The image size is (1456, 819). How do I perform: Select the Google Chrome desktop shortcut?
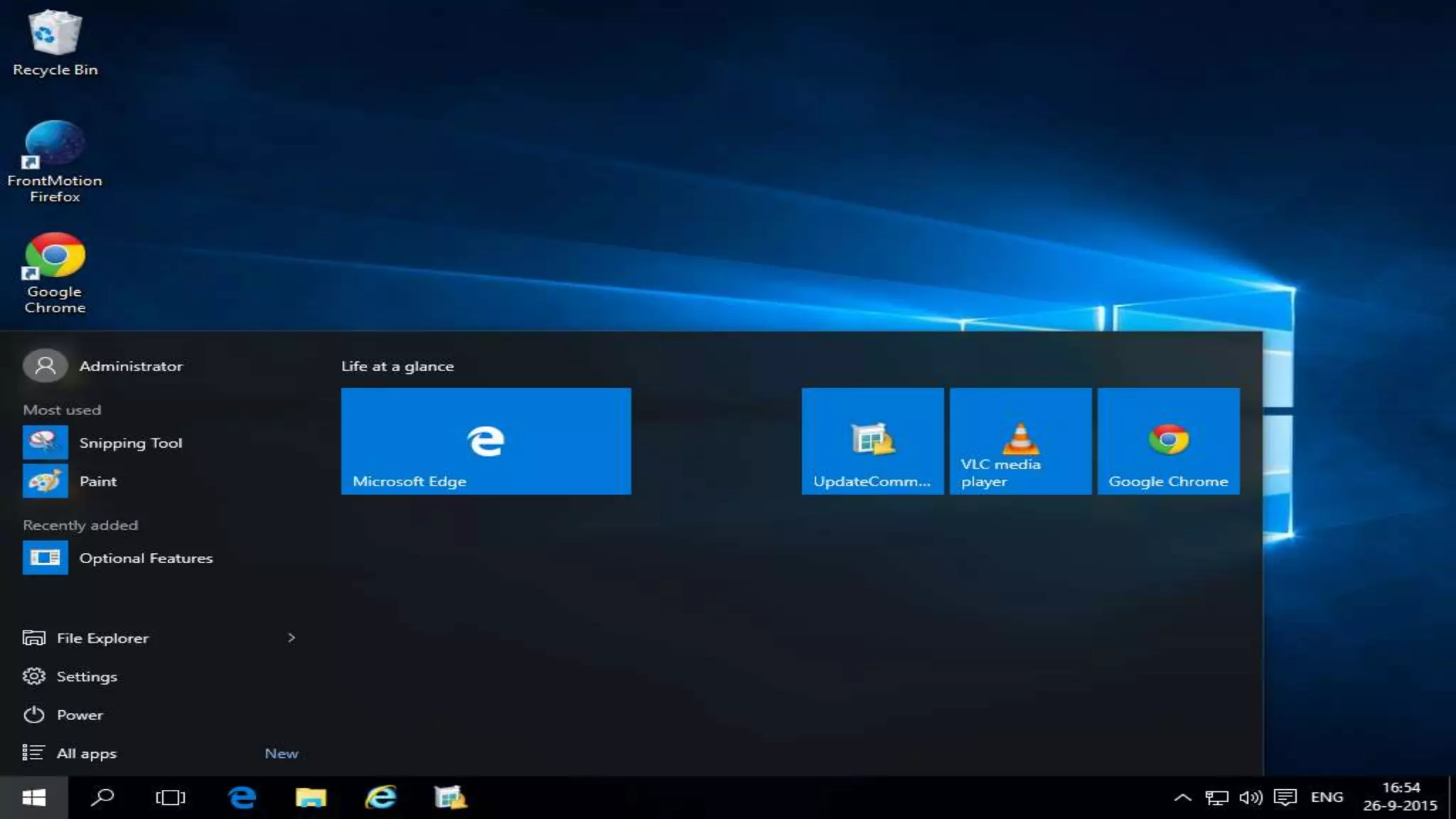click(55, 273)
